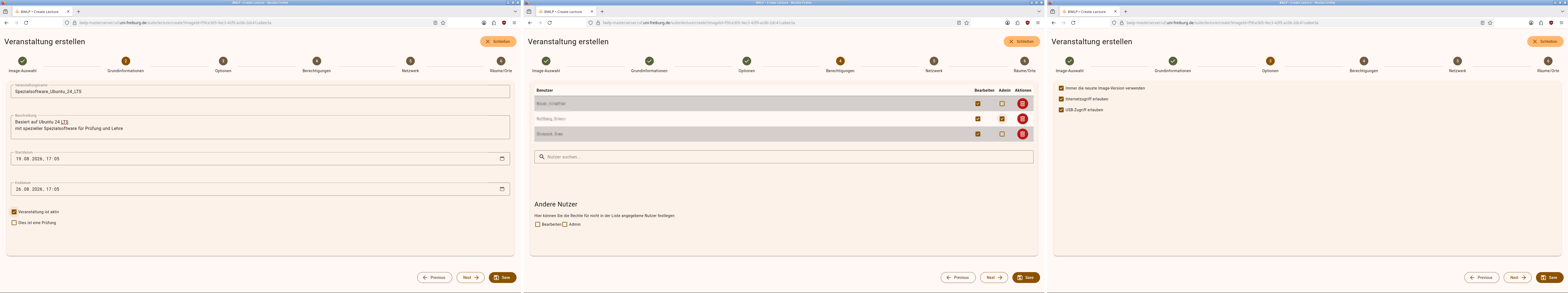Open Firefox View in the right window
Viewport: 1568px width, 293px height.
(x=1053, y=12)
